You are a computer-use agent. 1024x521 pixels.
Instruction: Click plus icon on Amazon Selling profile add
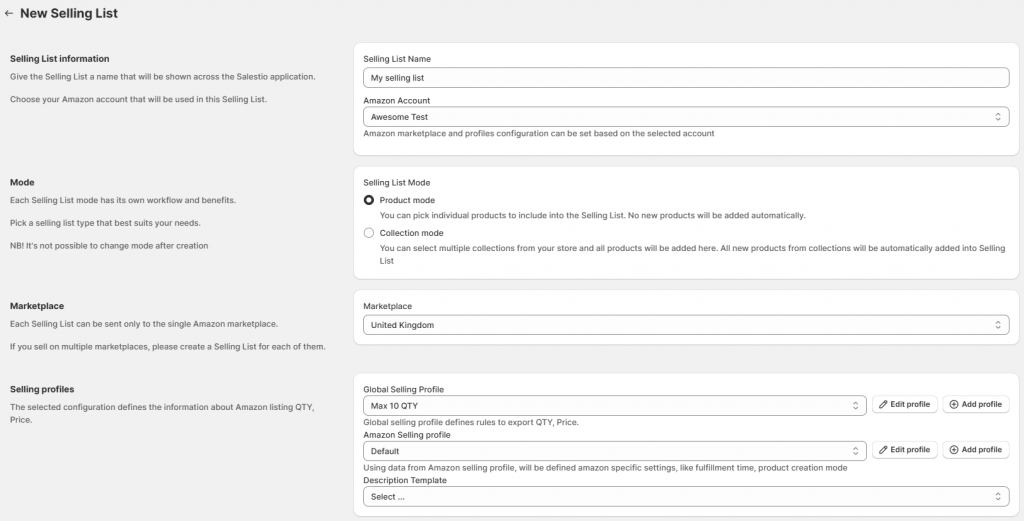click(x=953, y=450)
